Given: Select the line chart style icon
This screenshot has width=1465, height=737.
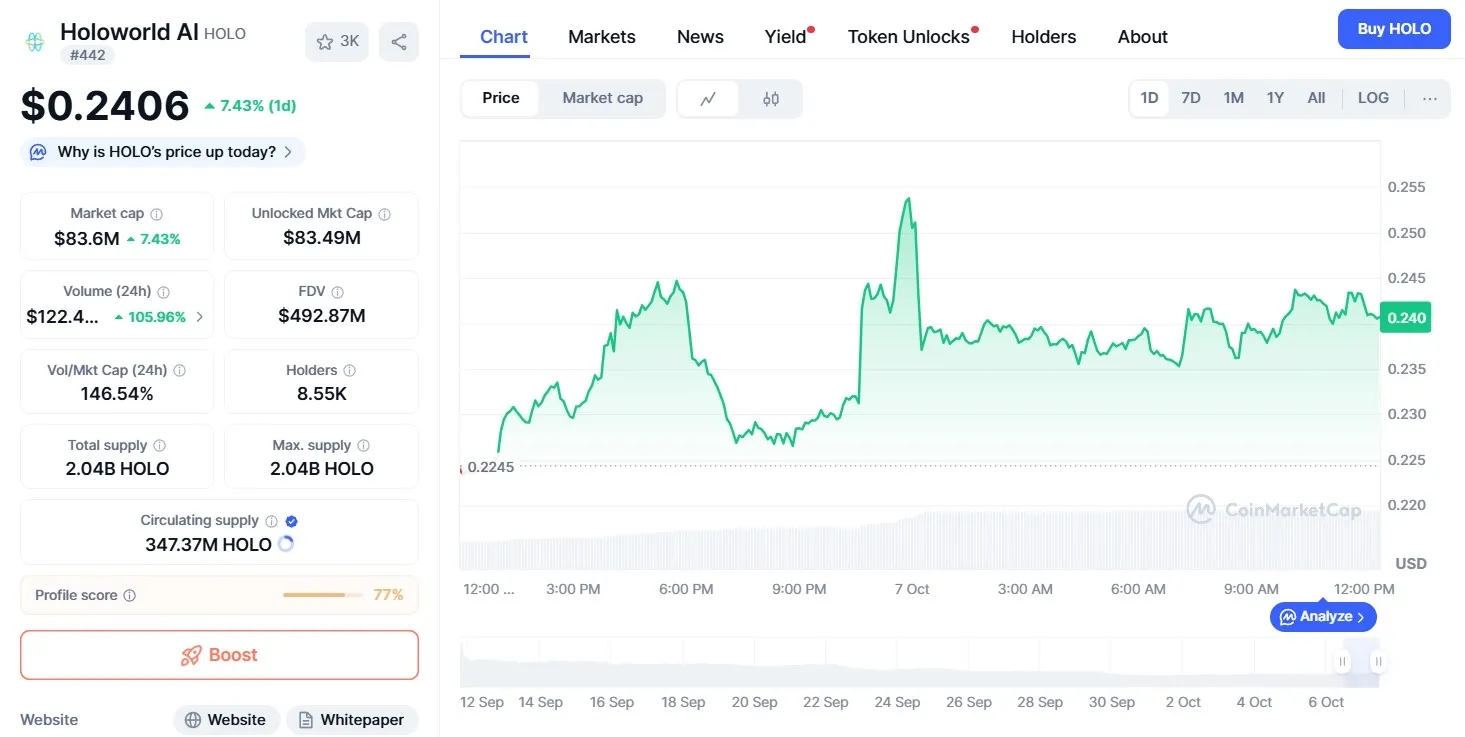Looking at the screenshot, I should point(708,98).
